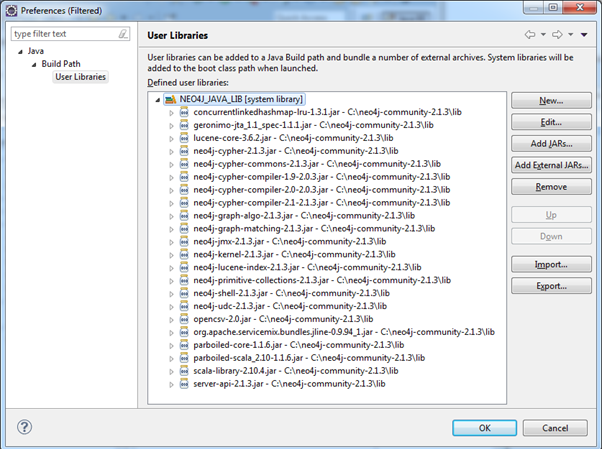Select the Build Path tree item
Image resolution: width=603 pixels, height=449 pixels.
click(x=61, y=64)
